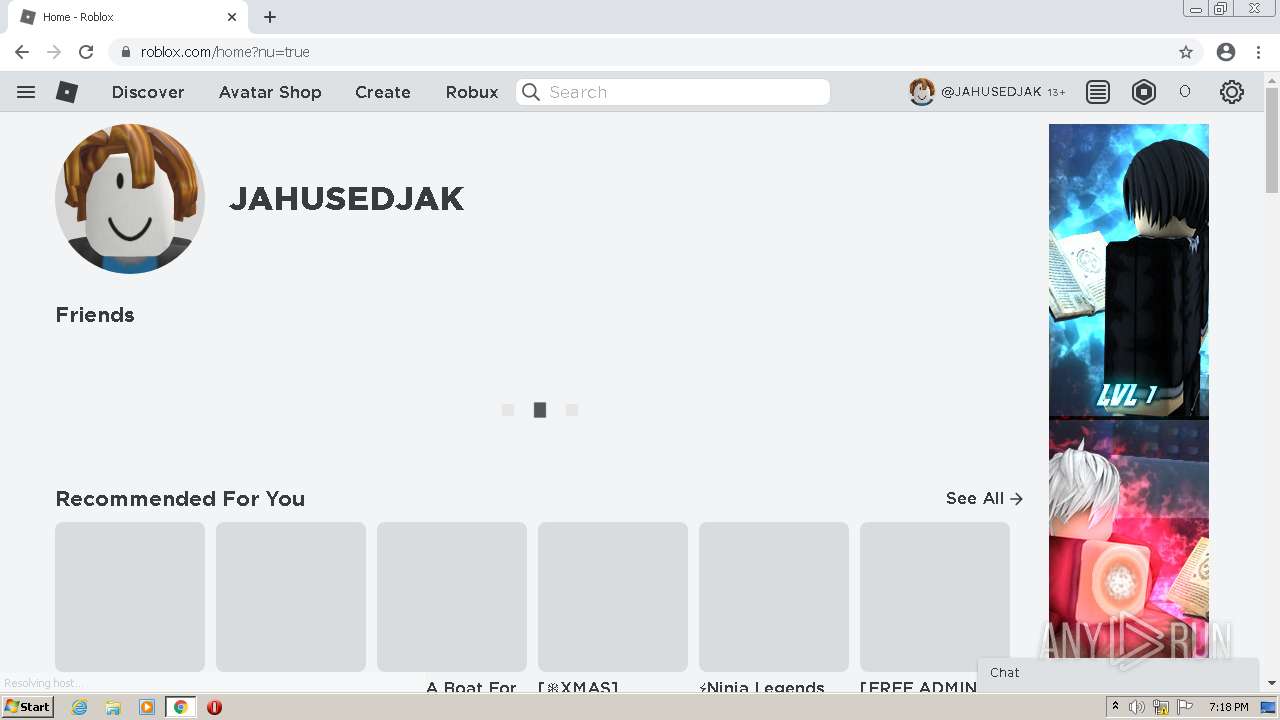
Task: Click the network tray icon
Action: point(1161,707)
